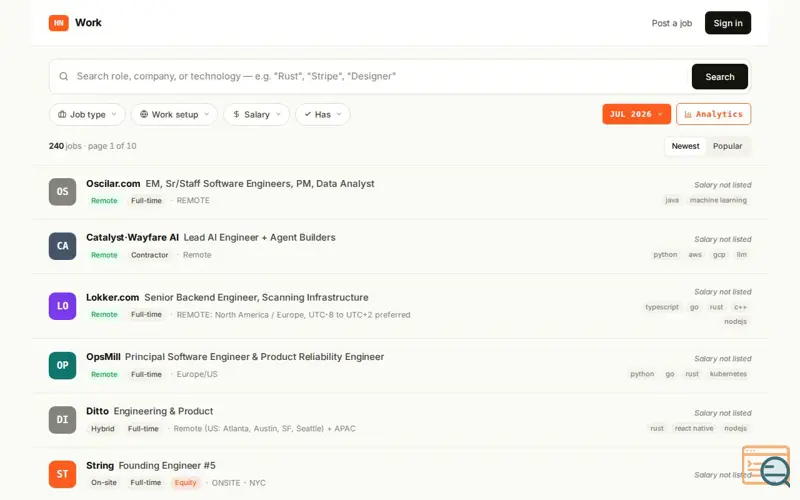Open the OpsMill Principal Software Engineer listing
Image resolution: width=800 pixels, height=500 pixels.
pyautogui.click(x=254, y=357)
